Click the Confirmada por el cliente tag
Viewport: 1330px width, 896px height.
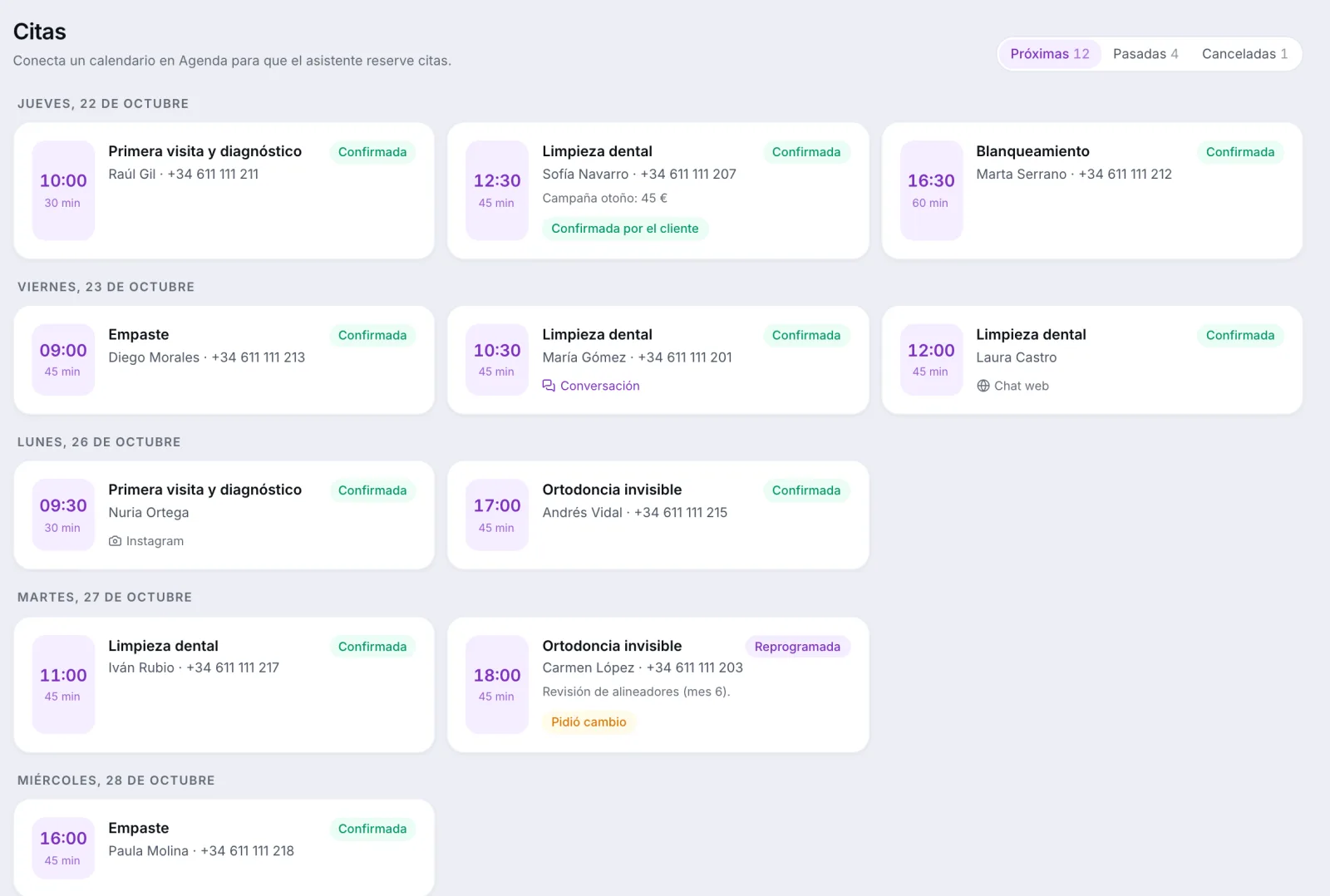click(x=625, y=229)
